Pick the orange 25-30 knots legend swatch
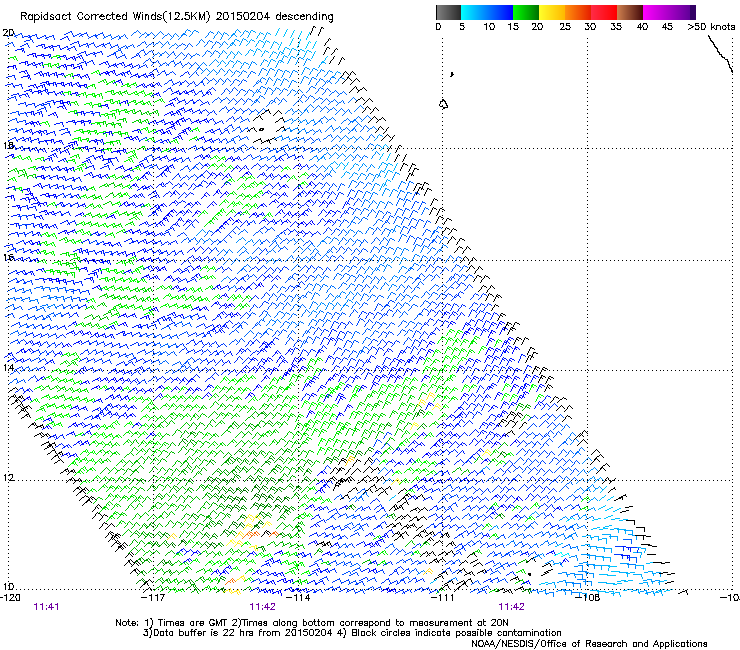This screenshot has width=740, height=650. 578,12
